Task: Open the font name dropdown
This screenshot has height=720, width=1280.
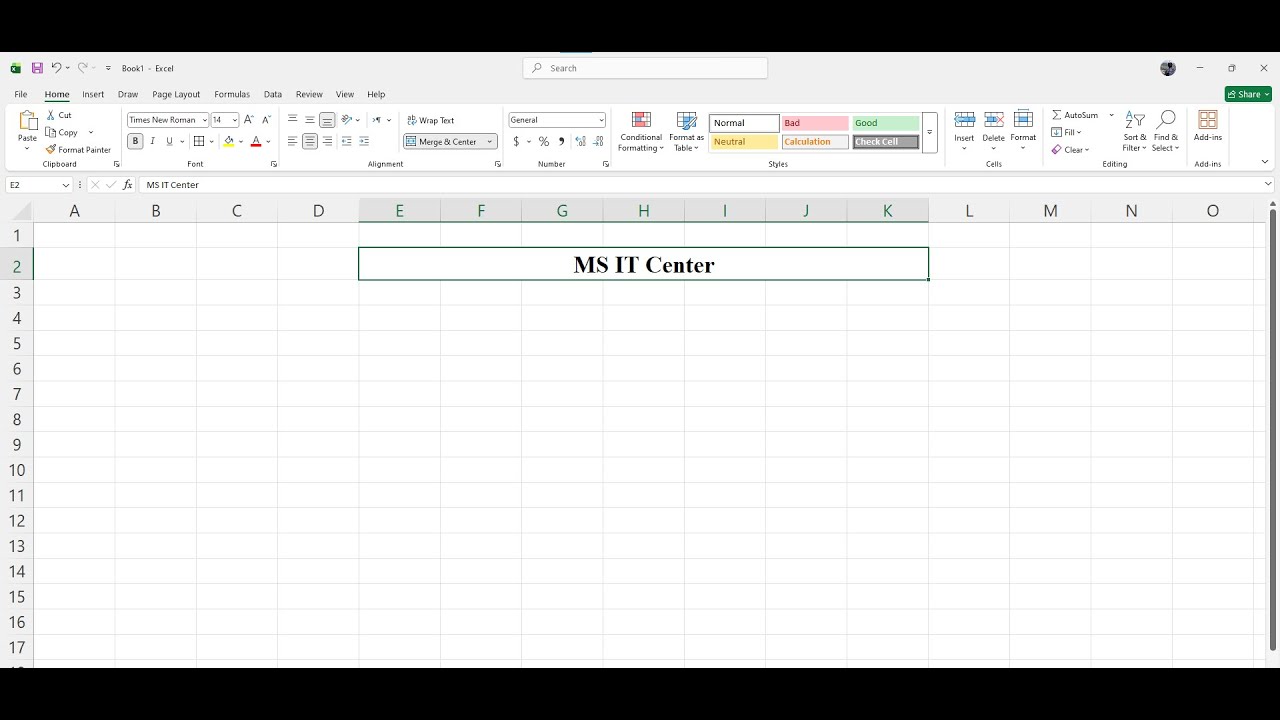Action: (205, 120)
